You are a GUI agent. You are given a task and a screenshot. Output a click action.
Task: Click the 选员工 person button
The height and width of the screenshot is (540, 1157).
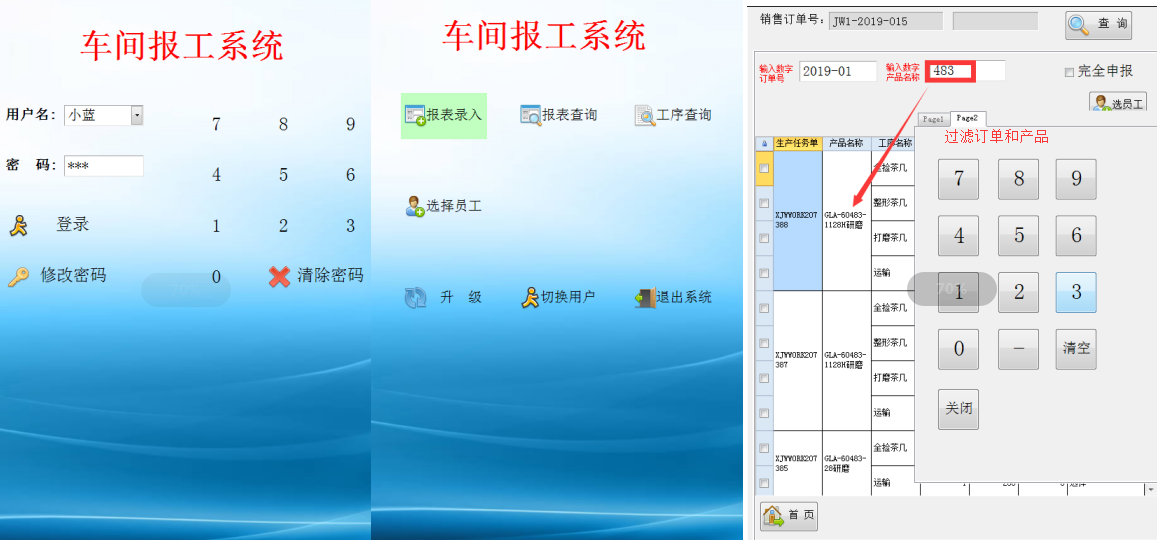tap(1118, 103)
